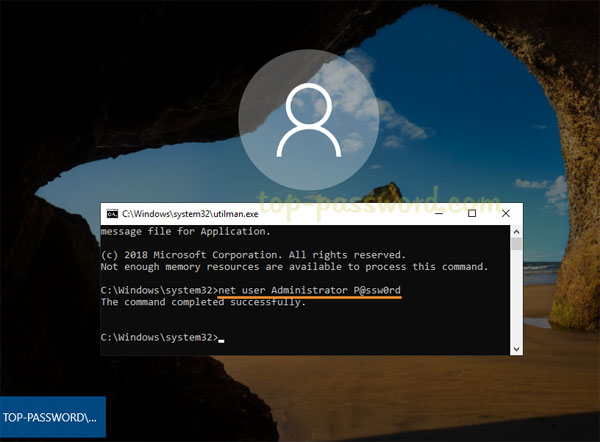Click the Microsoft Corporation copyright line
600x442 pixels.
253,255
